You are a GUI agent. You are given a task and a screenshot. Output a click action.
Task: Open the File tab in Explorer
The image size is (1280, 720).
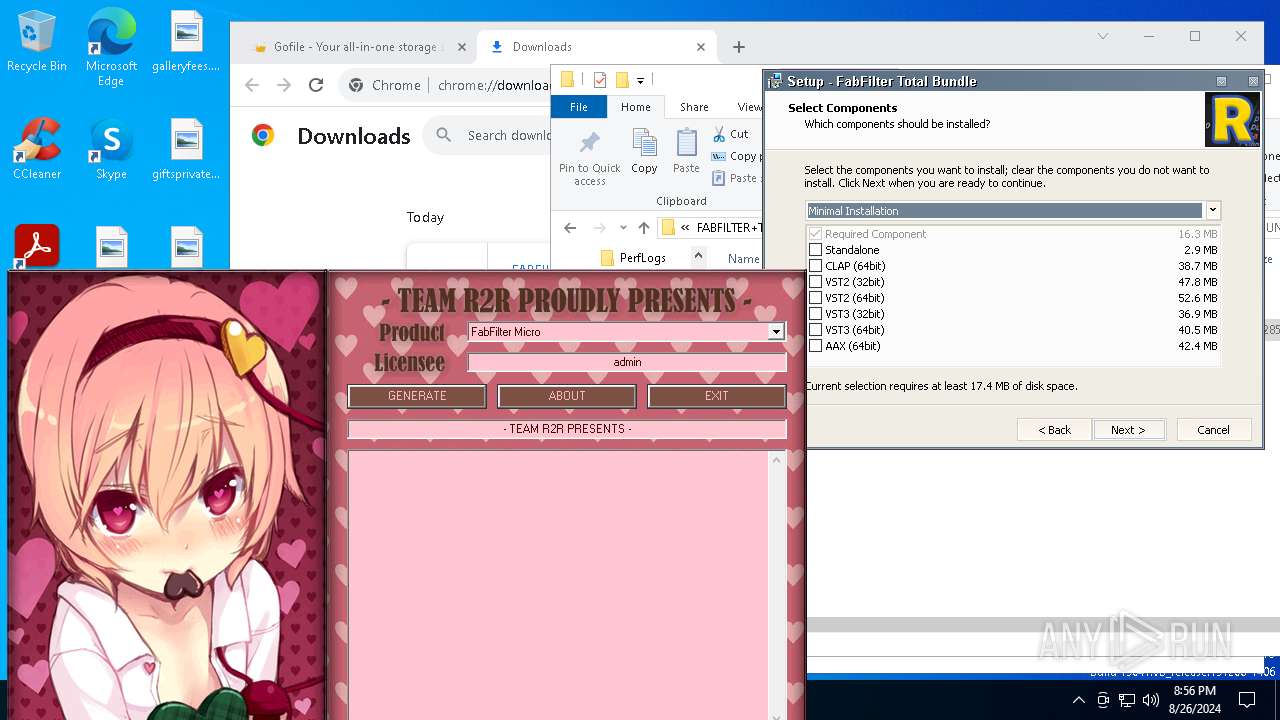(579, 107)
